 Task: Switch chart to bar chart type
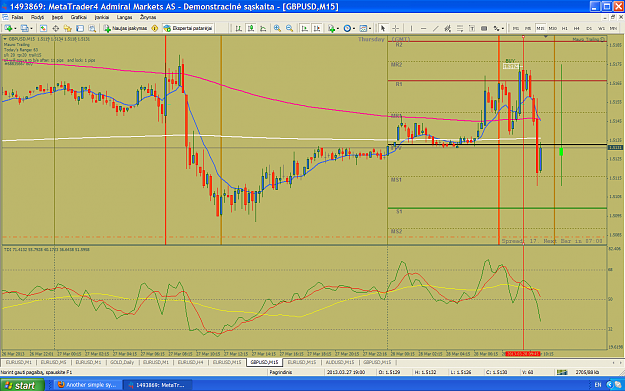[x=238, y=28]
